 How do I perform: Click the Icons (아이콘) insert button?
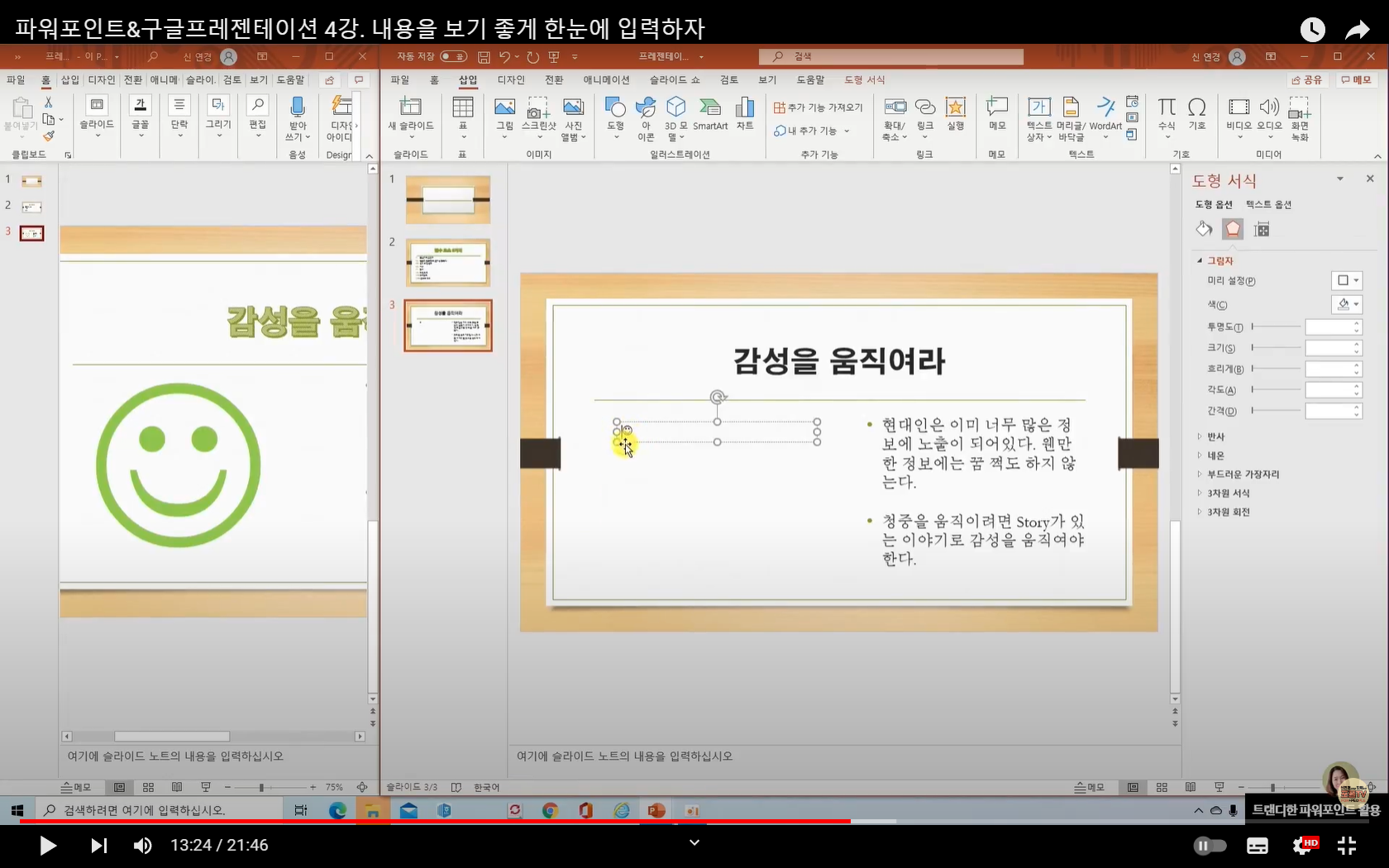coord(646,117)
